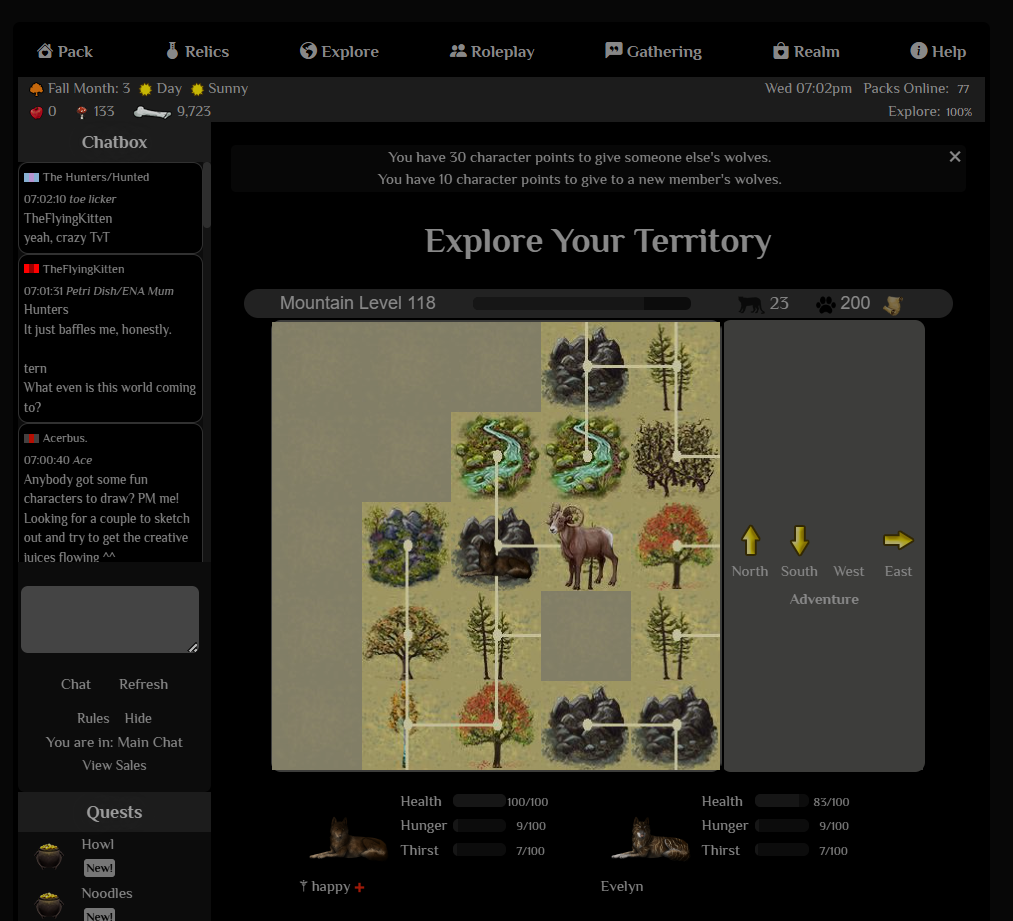Click the West direction label
1013x921 pixels.
848,572
